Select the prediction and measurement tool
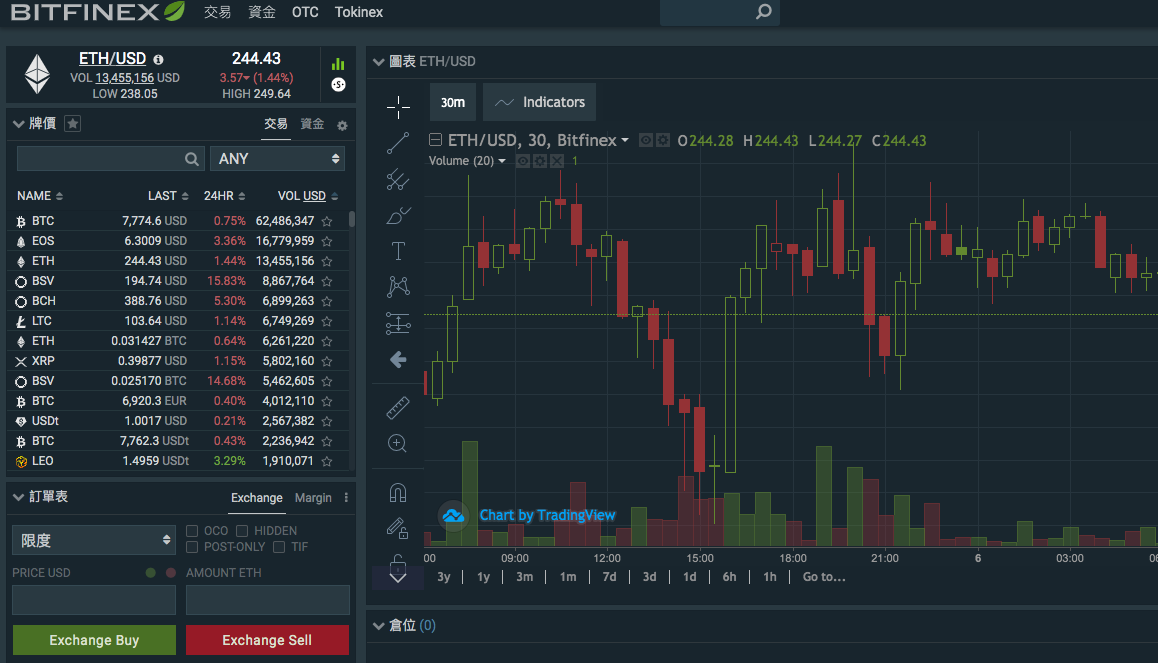The image size is (1158, 663). 398,323
